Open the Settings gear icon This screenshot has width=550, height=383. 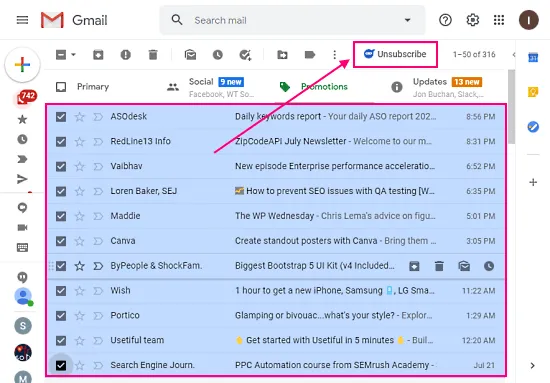pyautogui.click(x=472, y=20)
